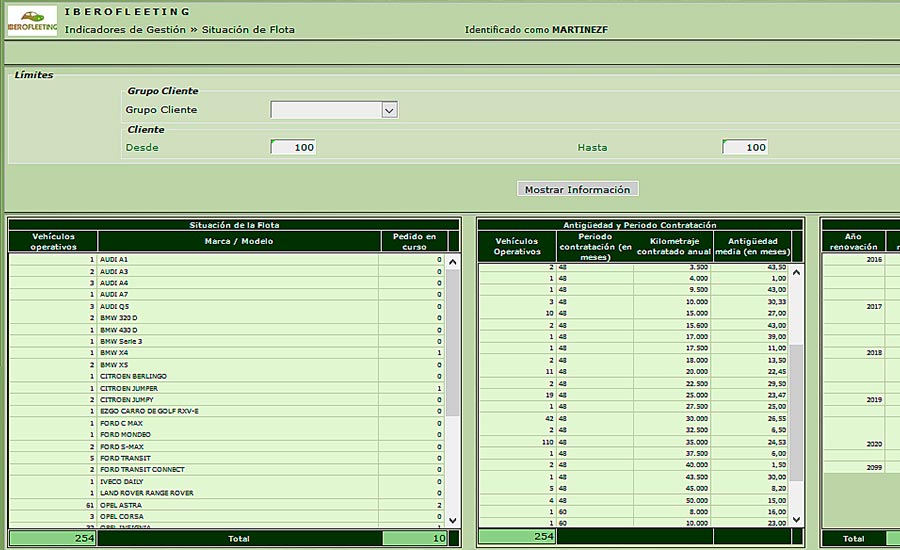Select the OPEL CORSA row
The width and height of the screenshot is (900, 550).
click(x=226, y=517)
